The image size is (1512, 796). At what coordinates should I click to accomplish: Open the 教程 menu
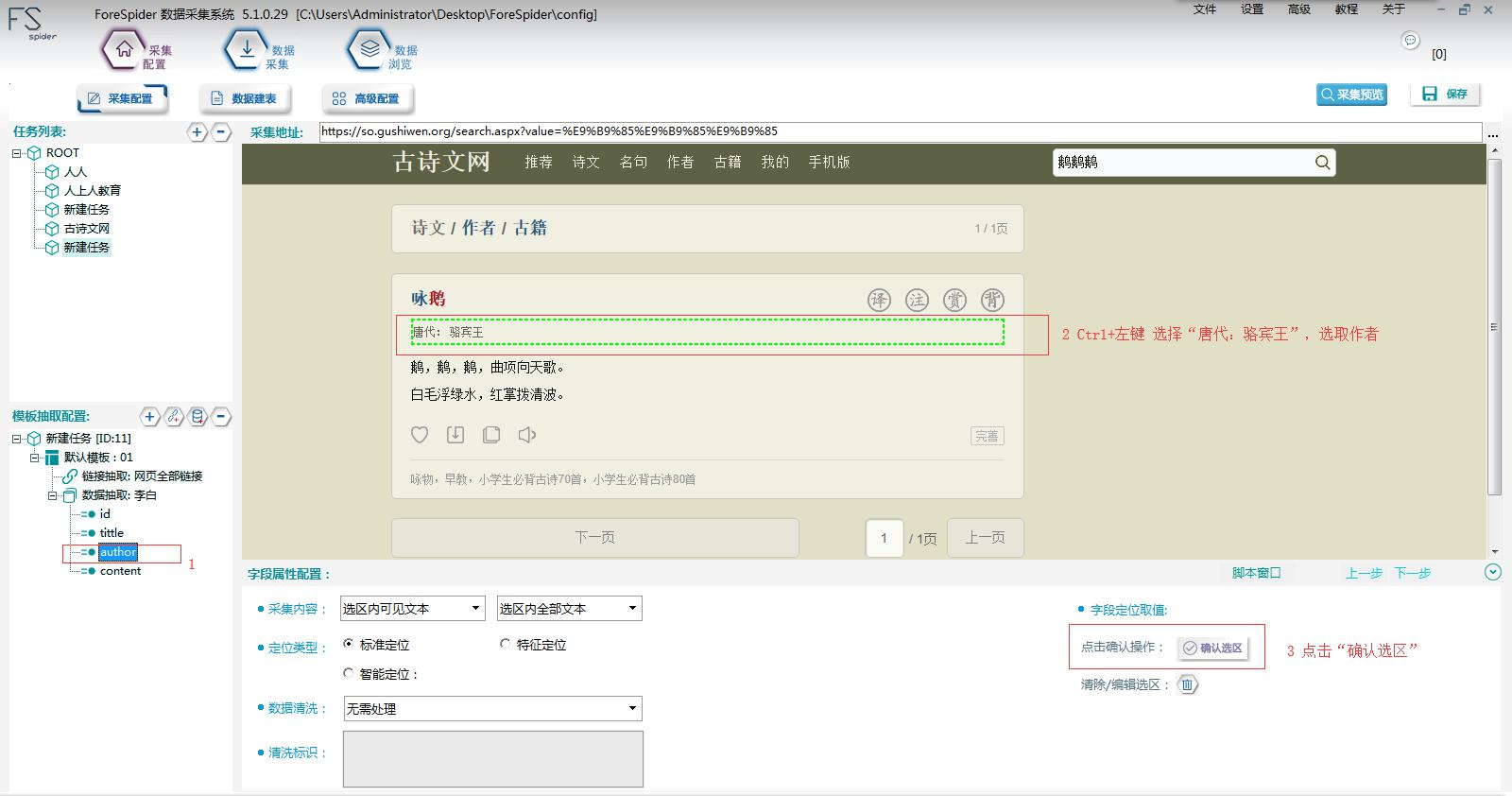point(1347,9)
